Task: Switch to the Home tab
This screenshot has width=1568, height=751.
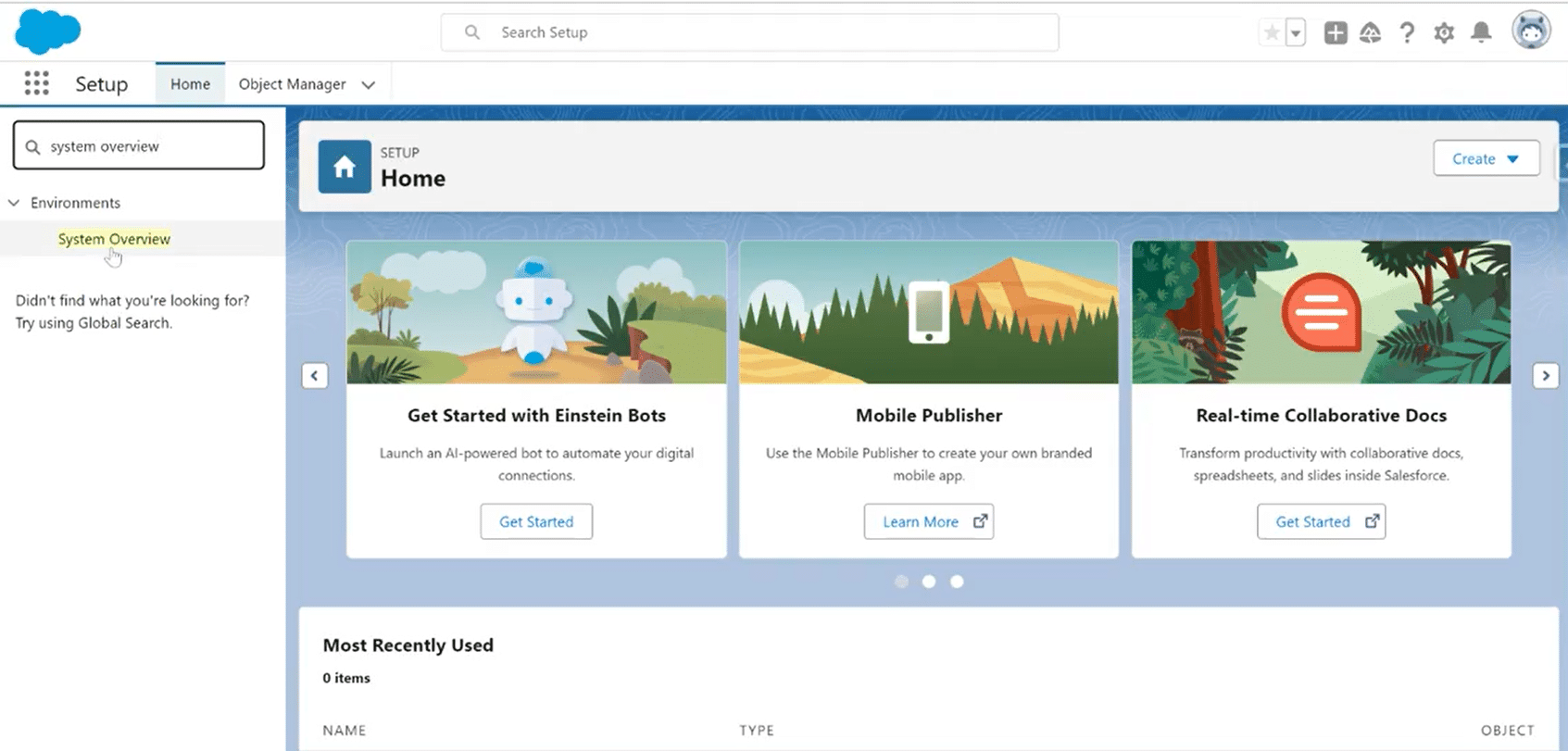Action: pyautogui.click(x=190, y=84)
